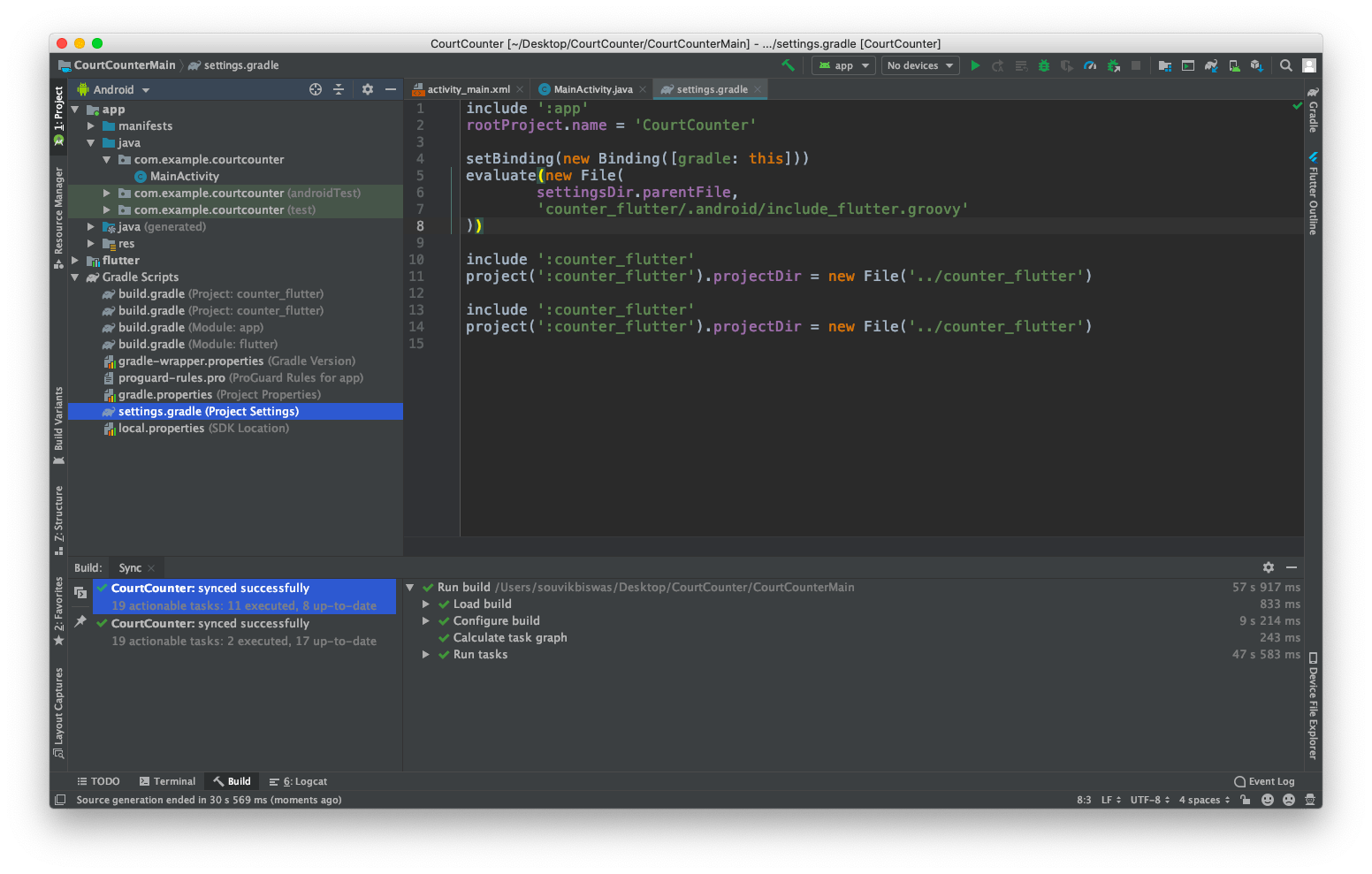Click the sad face feedback icon
The height and width of the screenshot is (874, 1372).
pos(1289,800)
